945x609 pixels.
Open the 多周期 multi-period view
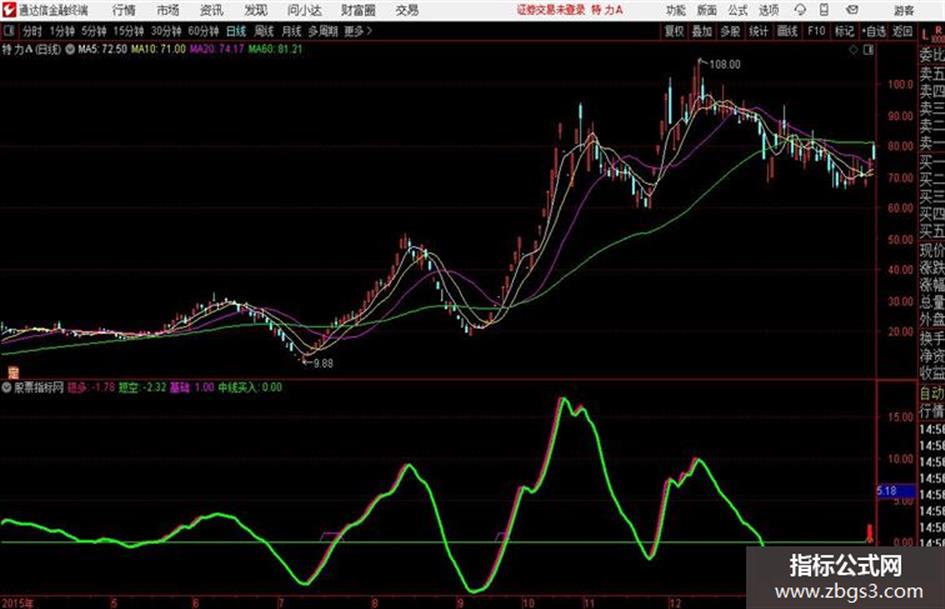pyautogui.click(x=322, y=31)
